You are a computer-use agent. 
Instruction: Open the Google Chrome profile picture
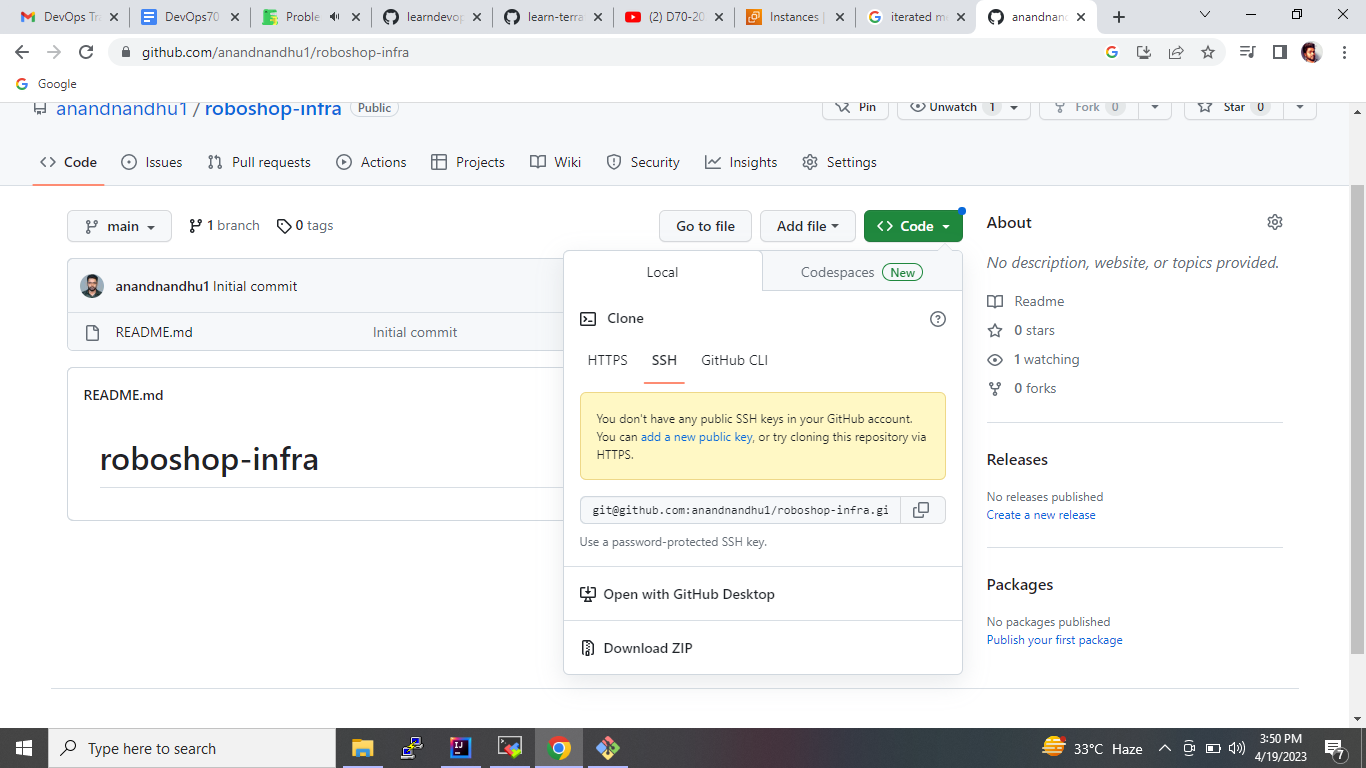tap(1310, 52)
